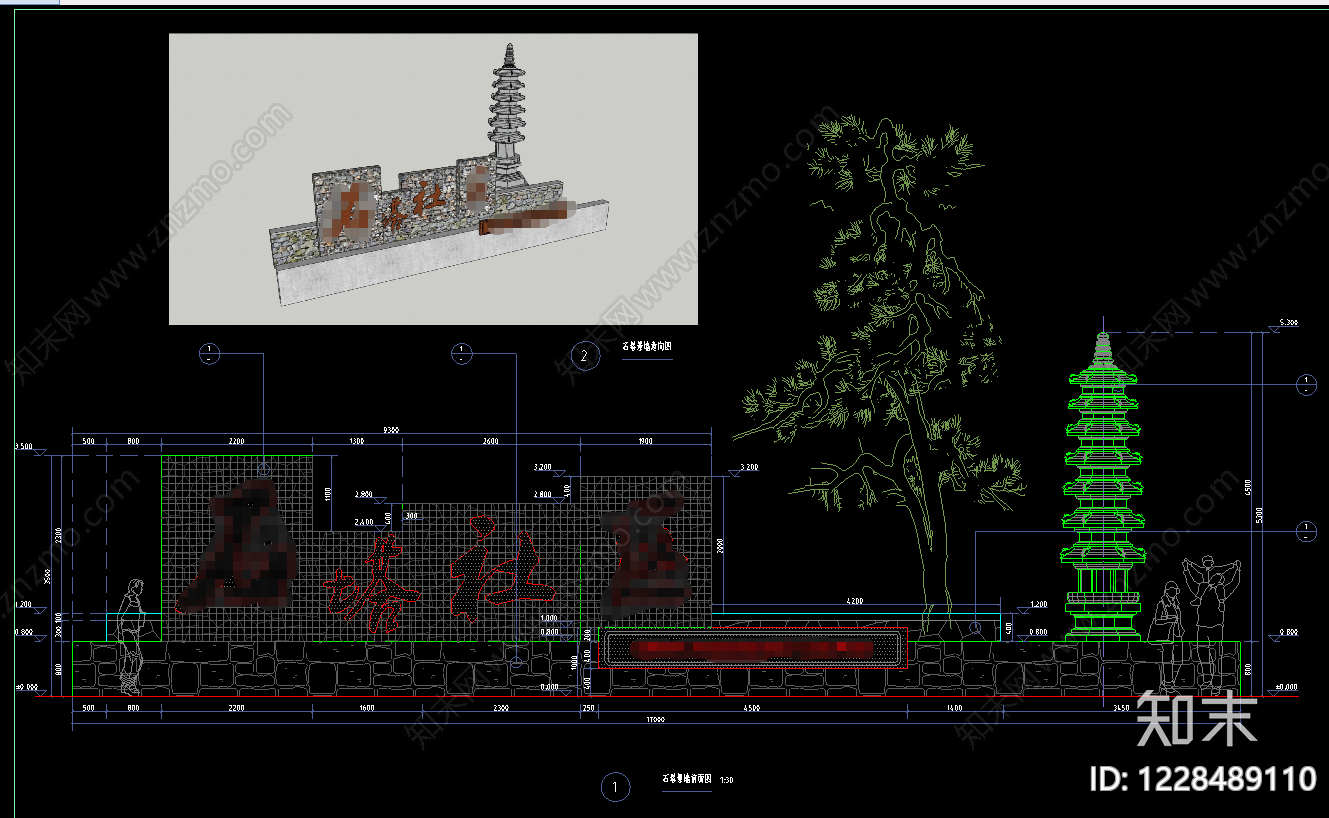The image size is (1329, 818).
Task: Select the 1:50 scale text
Action: coord(726,780)
